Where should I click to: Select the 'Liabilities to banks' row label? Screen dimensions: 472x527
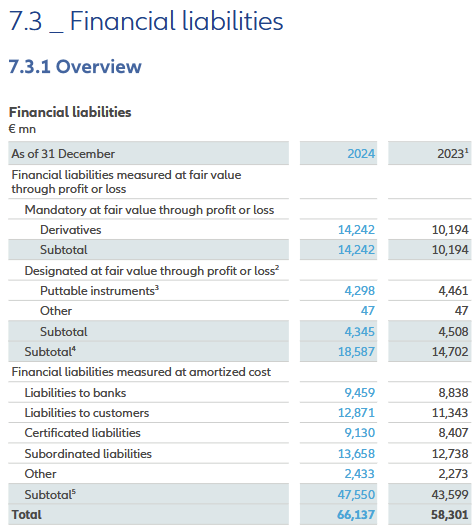pyautogui.click(x=75, y=393)
